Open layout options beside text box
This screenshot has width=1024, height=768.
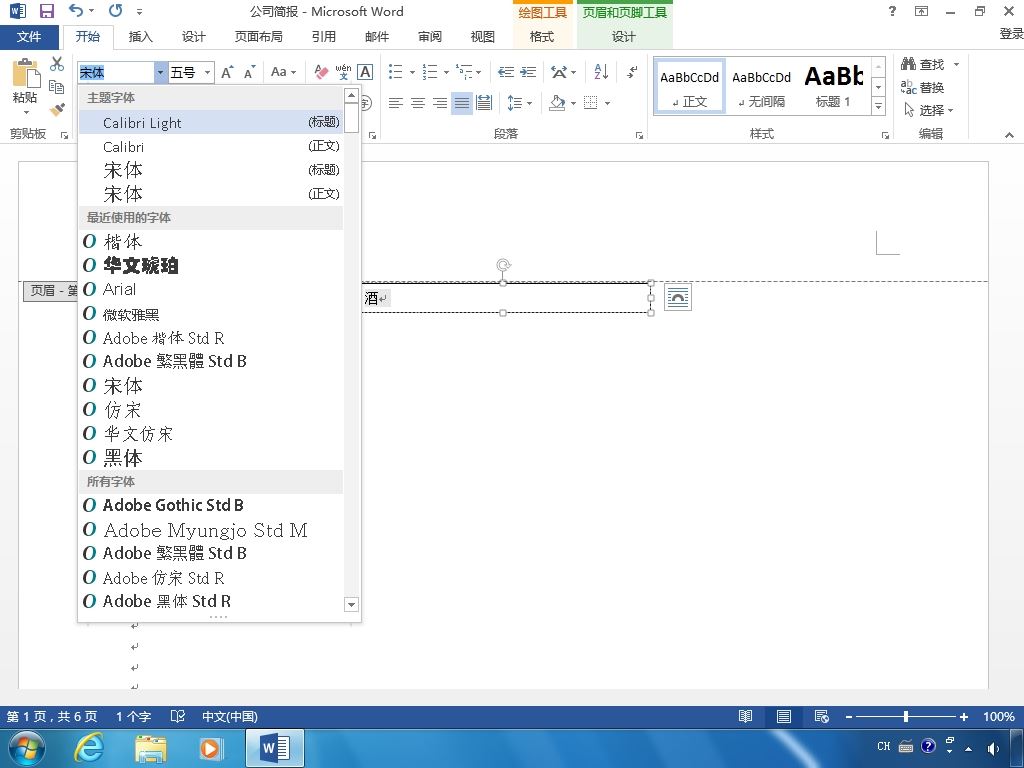[x=678, y=297]
